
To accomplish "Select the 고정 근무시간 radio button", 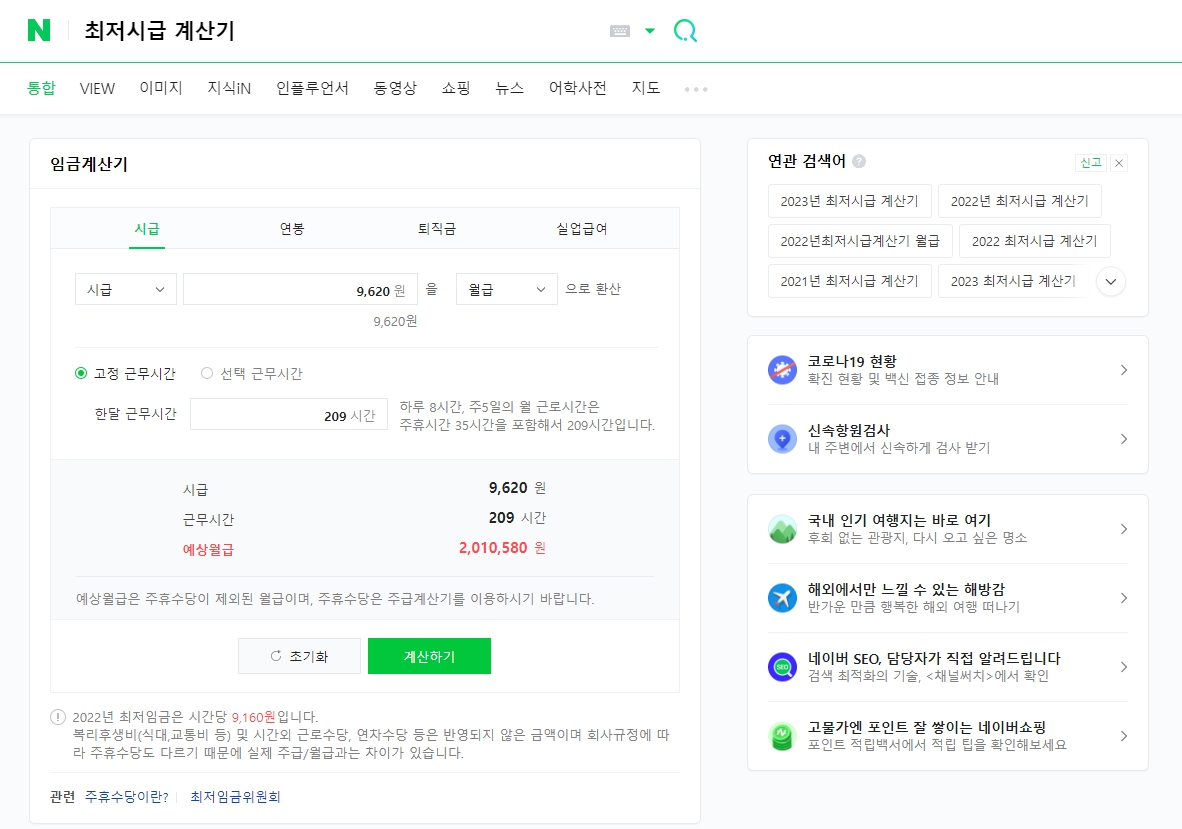I will click(x=79, y=372).
